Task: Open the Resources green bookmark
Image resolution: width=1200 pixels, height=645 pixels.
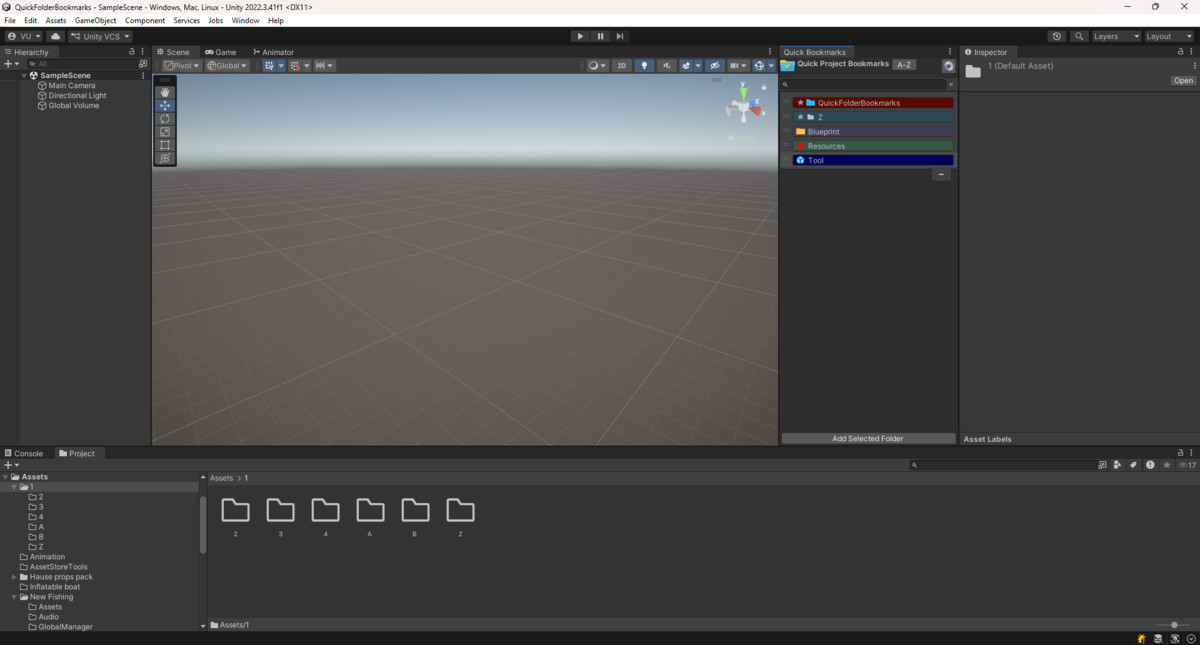Action: coord(873,146)
